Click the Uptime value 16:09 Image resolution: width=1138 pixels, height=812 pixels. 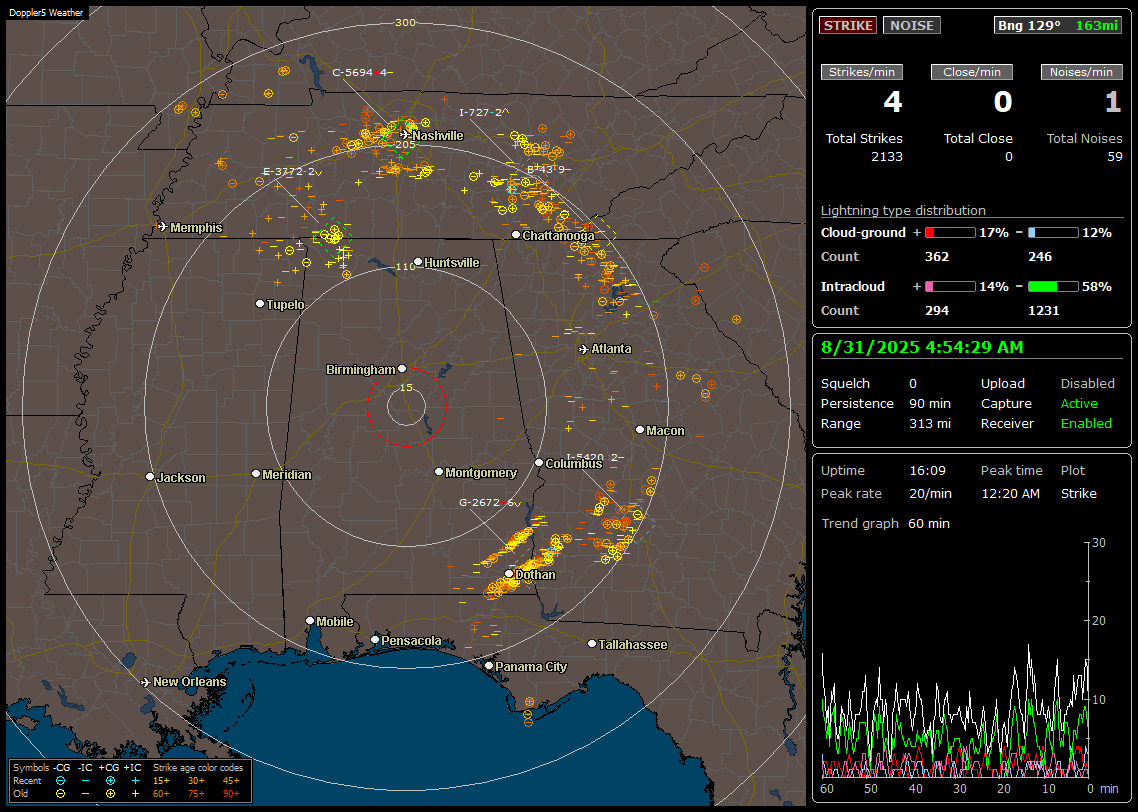(x=928, y=471)
